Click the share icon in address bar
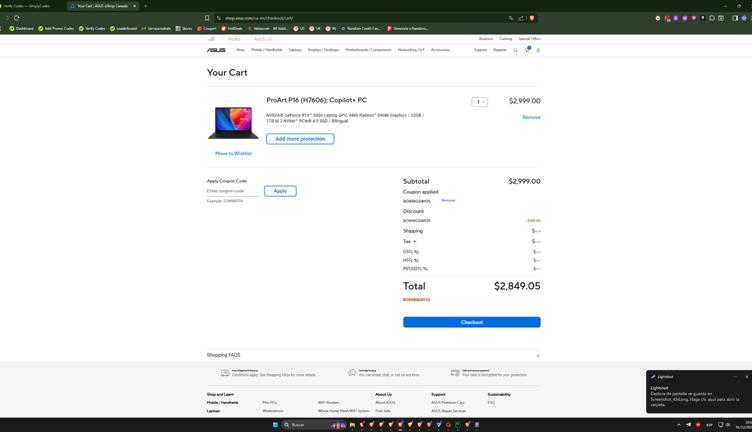 (x=521, y=18)
